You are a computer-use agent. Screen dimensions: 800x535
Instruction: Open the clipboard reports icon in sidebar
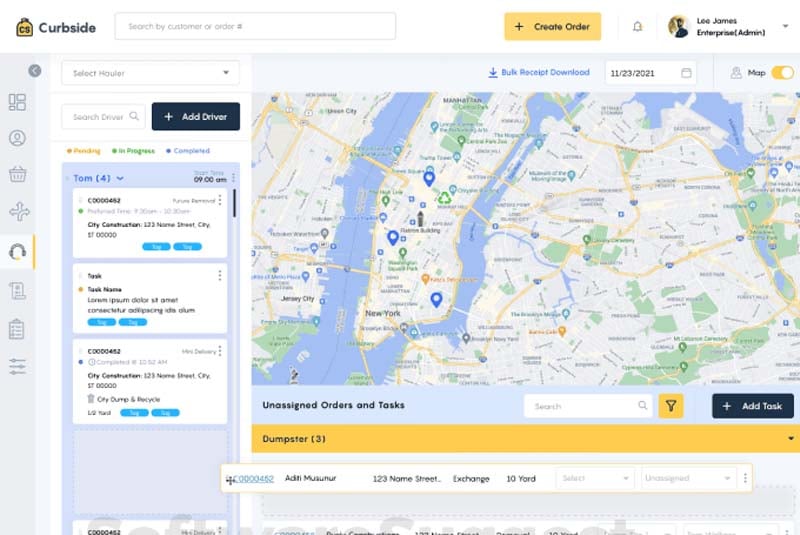(x=17, y=328)
